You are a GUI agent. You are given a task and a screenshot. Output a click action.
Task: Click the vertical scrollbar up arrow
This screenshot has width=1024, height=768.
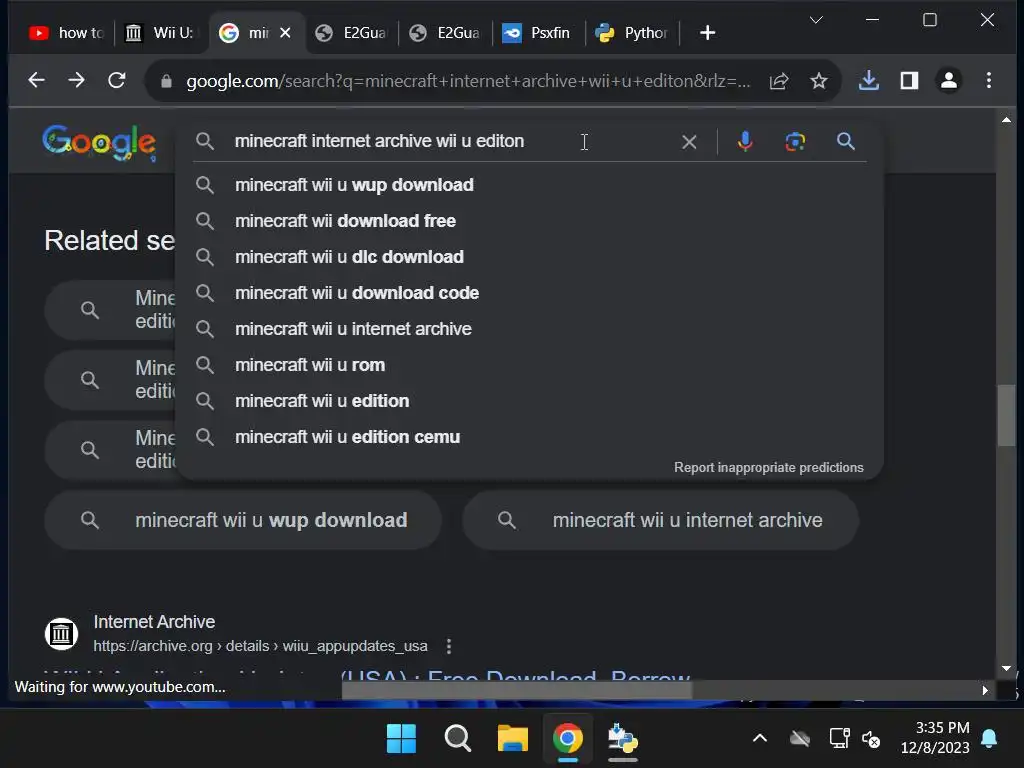point(1006,120)
